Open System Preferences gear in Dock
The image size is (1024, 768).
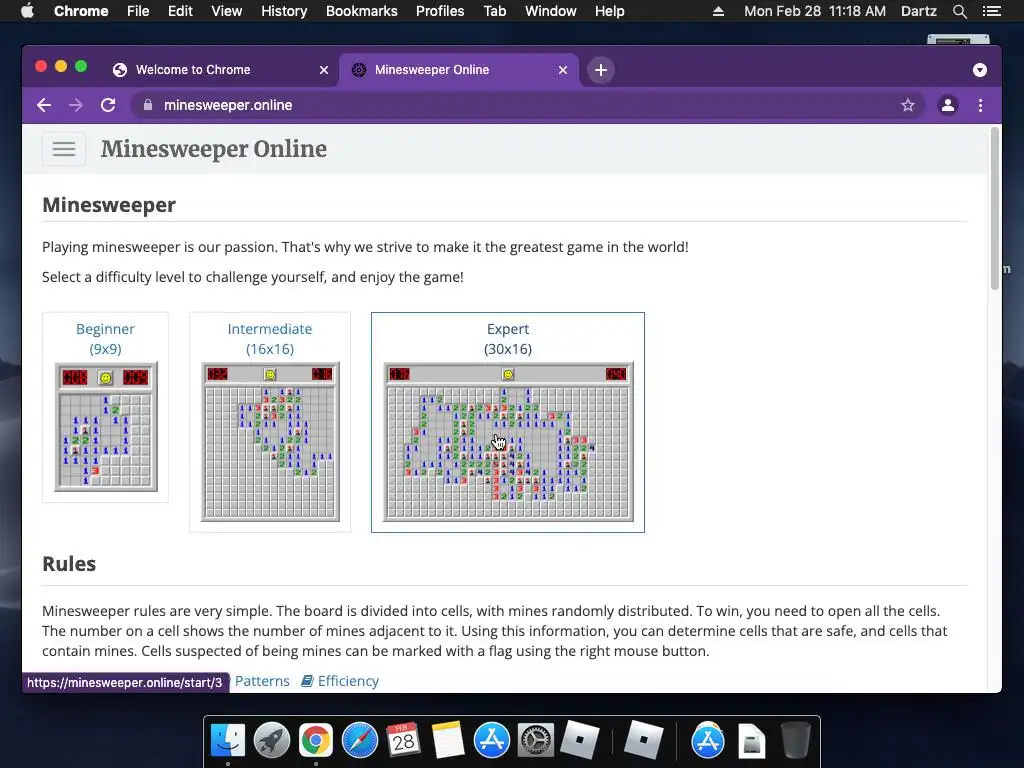[536, 741]
